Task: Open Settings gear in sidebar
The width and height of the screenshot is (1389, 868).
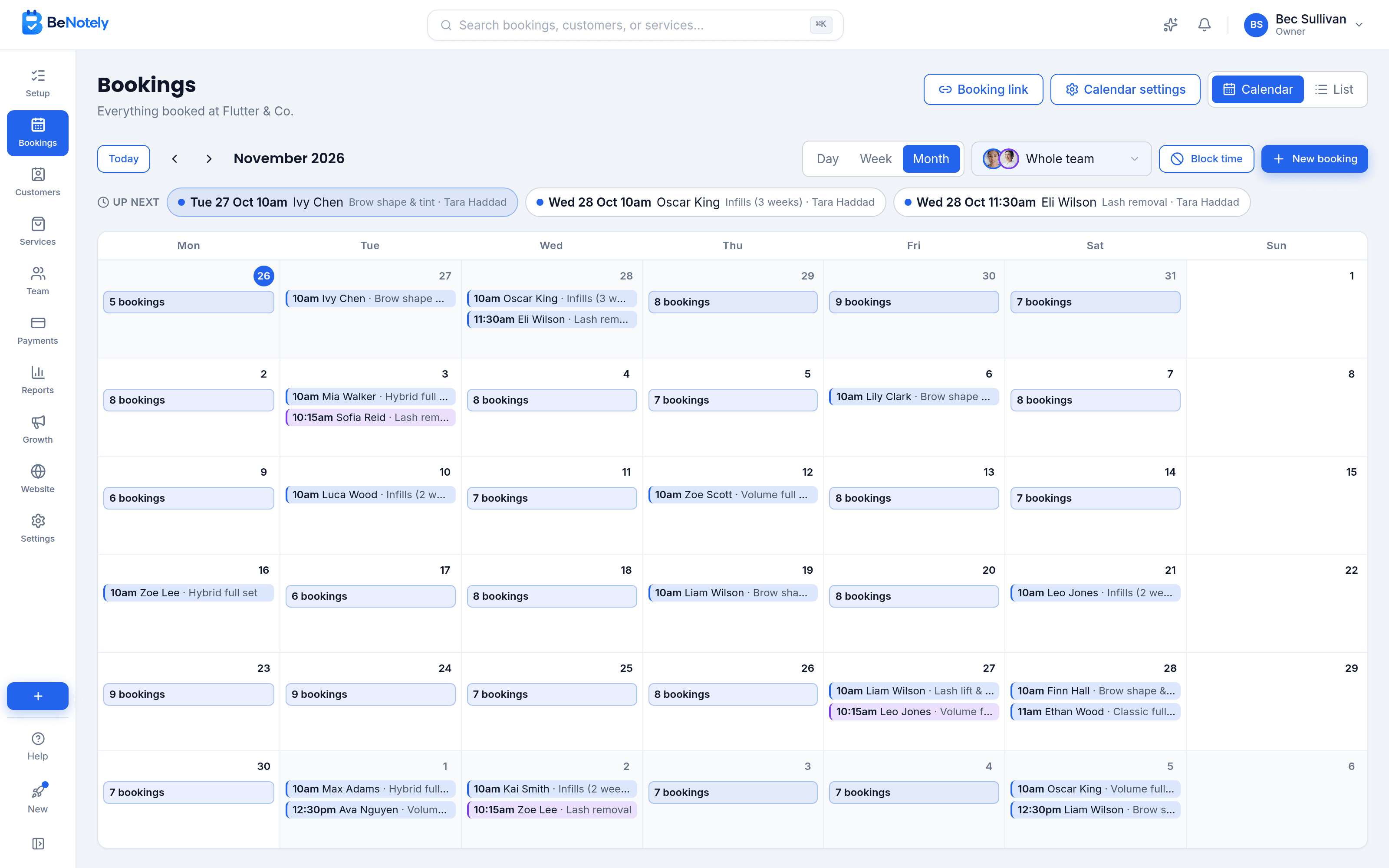Action: point(38,528)
